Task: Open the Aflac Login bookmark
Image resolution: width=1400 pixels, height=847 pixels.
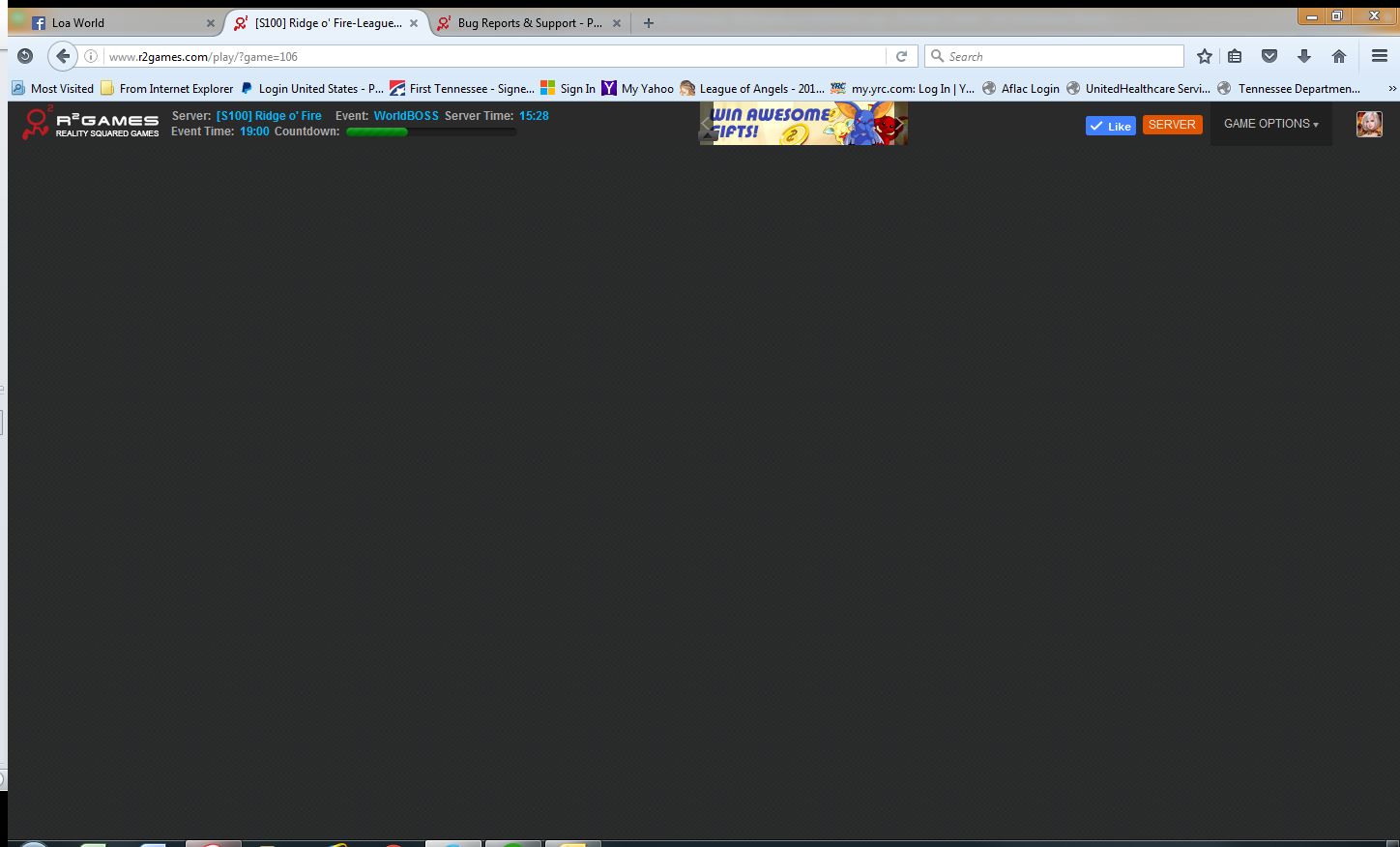Action: coord(1021,88)
